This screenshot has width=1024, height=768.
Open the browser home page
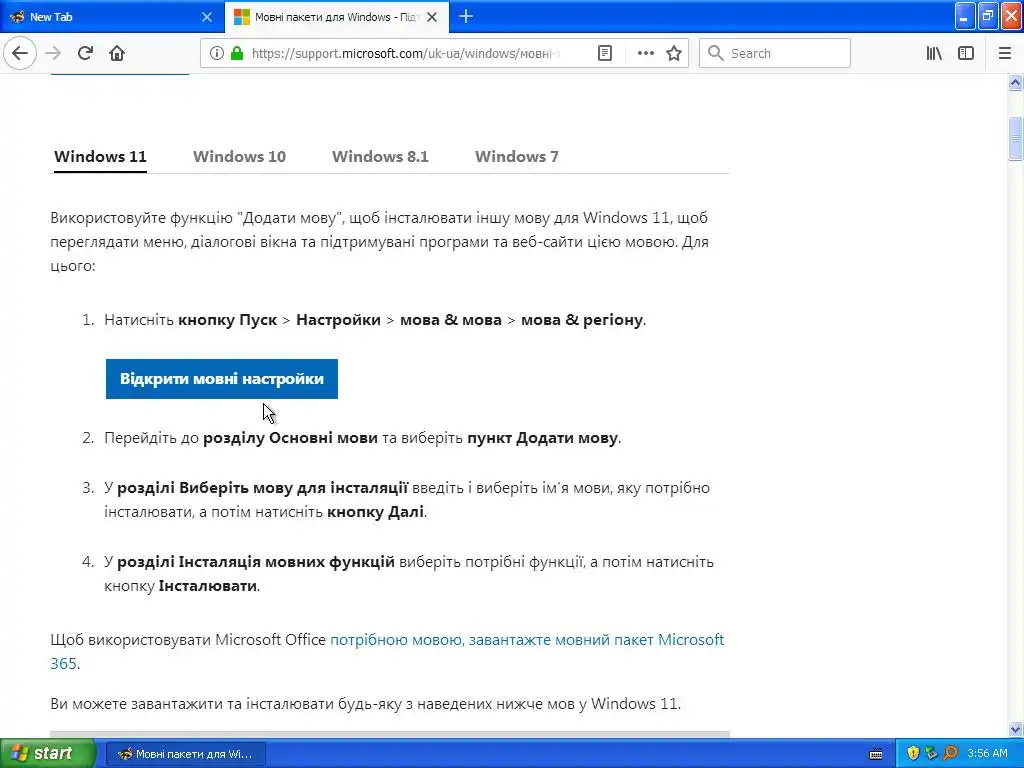pyautogui.click(x=117, y=54)
